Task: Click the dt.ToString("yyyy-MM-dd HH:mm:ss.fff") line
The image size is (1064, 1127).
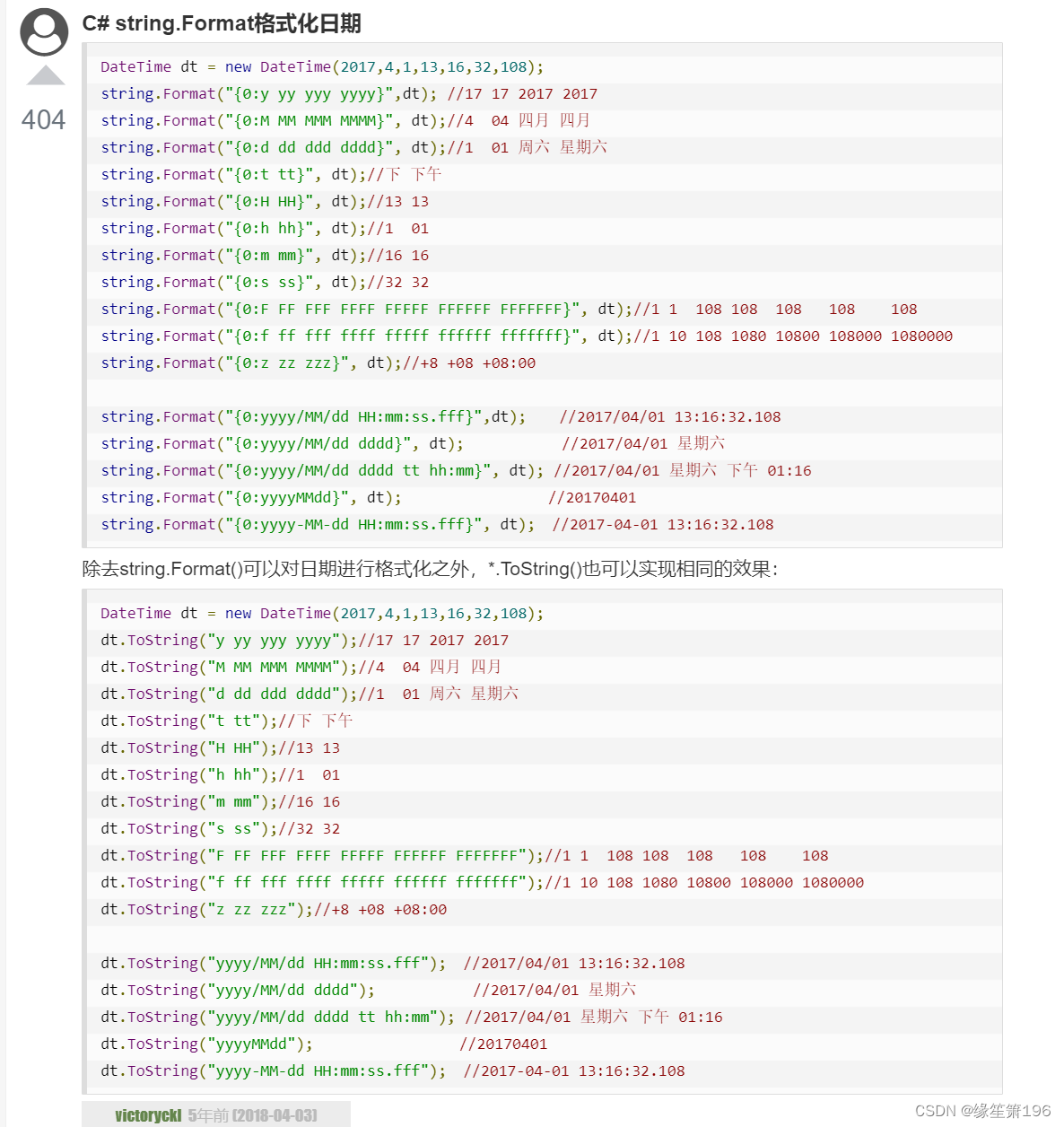Action: point(392,1071)
